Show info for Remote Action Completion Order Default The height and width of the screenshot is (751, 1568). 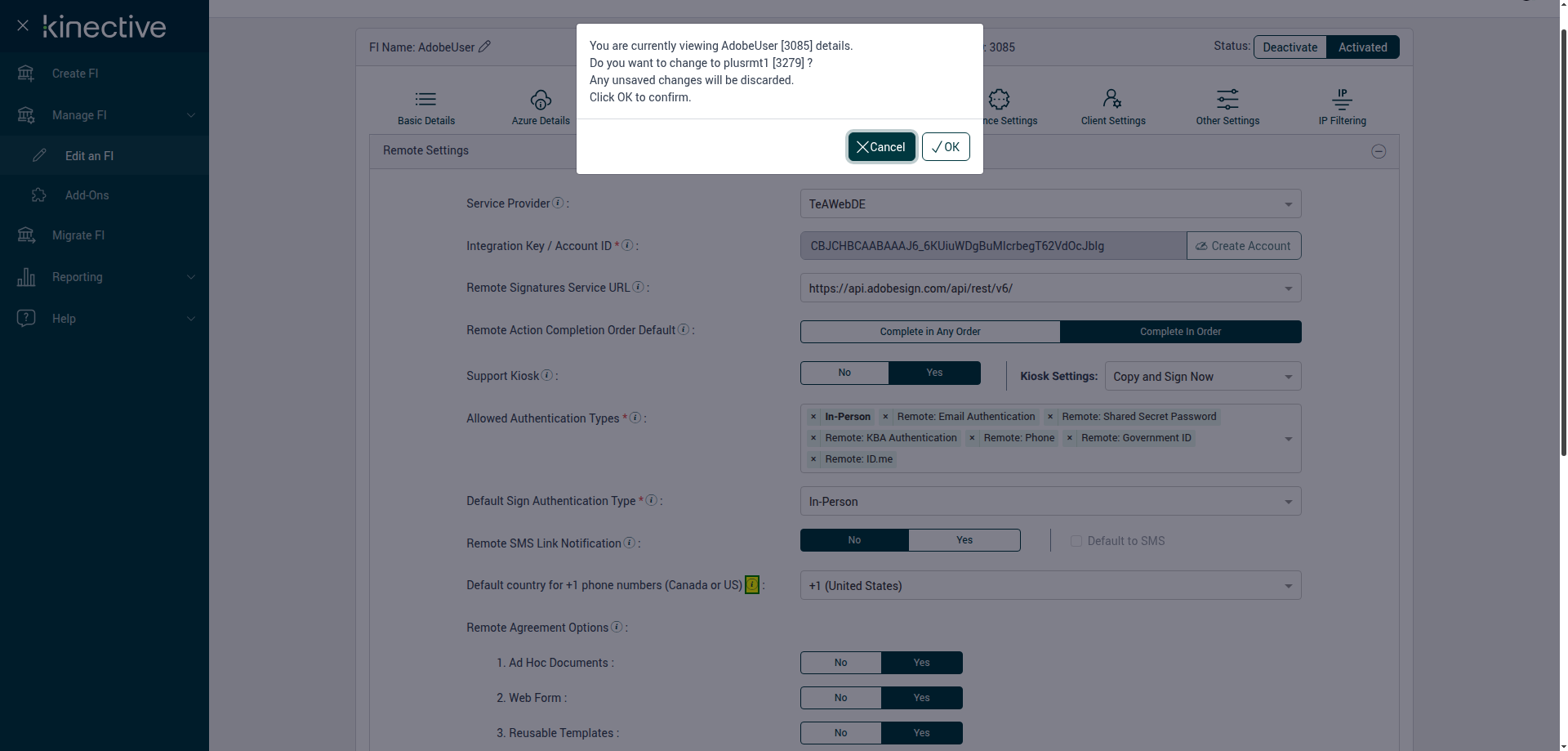(x=684, y=329)
